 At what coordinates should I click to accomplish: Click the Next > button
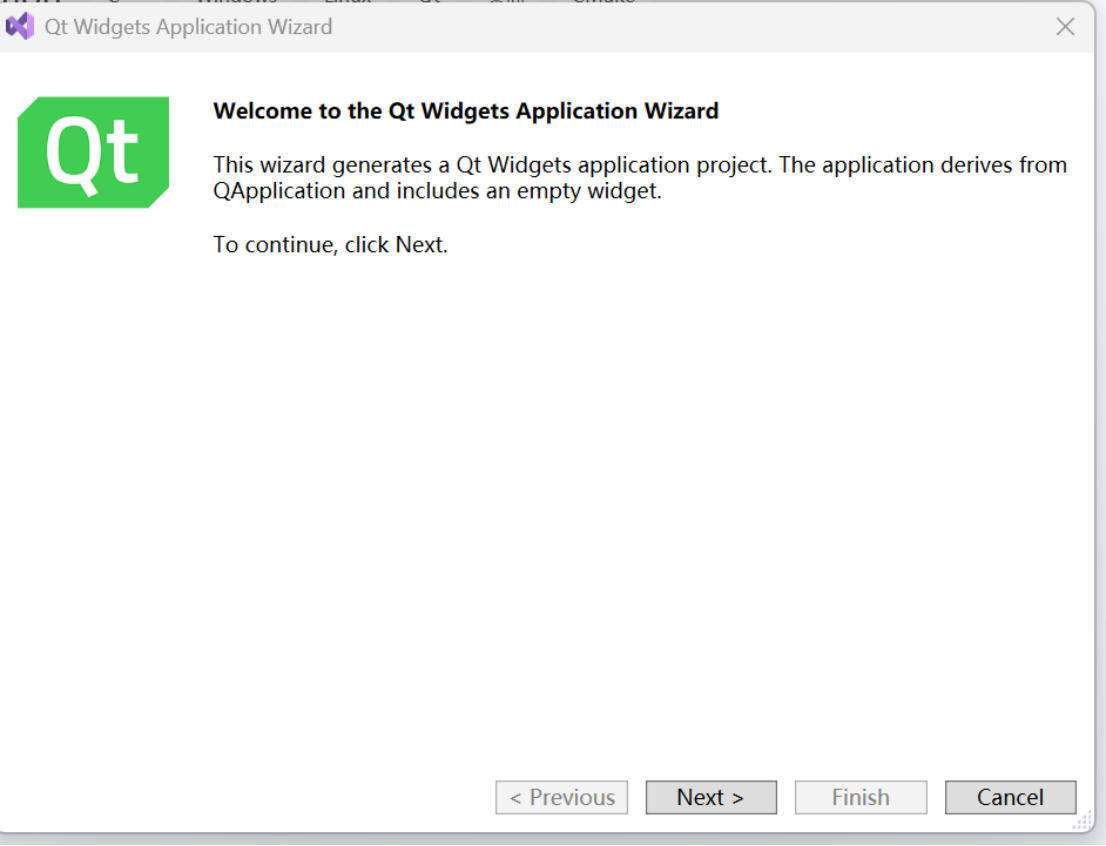711,797
